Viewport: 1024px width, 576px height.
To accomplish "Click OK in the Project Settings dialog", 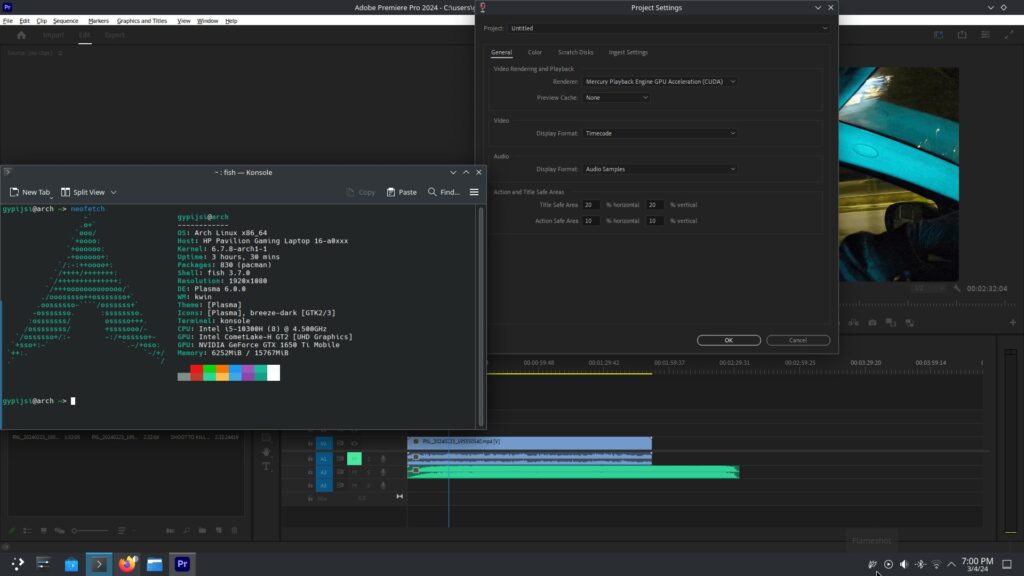I will click(x=728, y=340).
